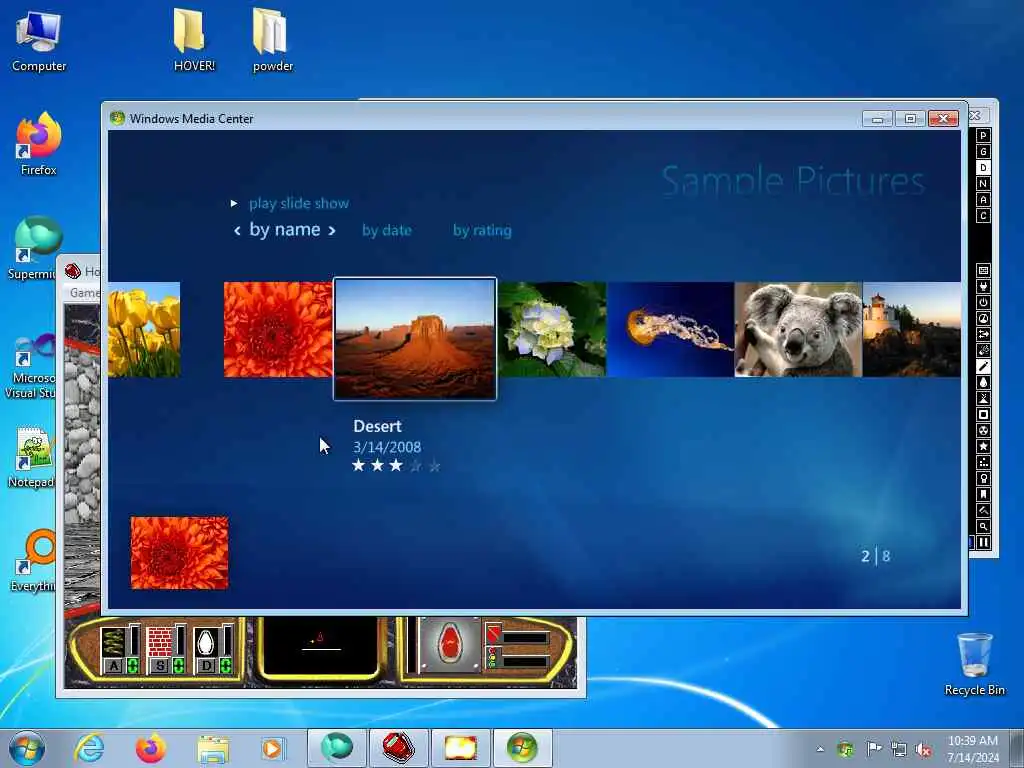Click the magnifier search icon in the Powder sidebar
This screenshot has width=1024, height=768.
[983, 526]
